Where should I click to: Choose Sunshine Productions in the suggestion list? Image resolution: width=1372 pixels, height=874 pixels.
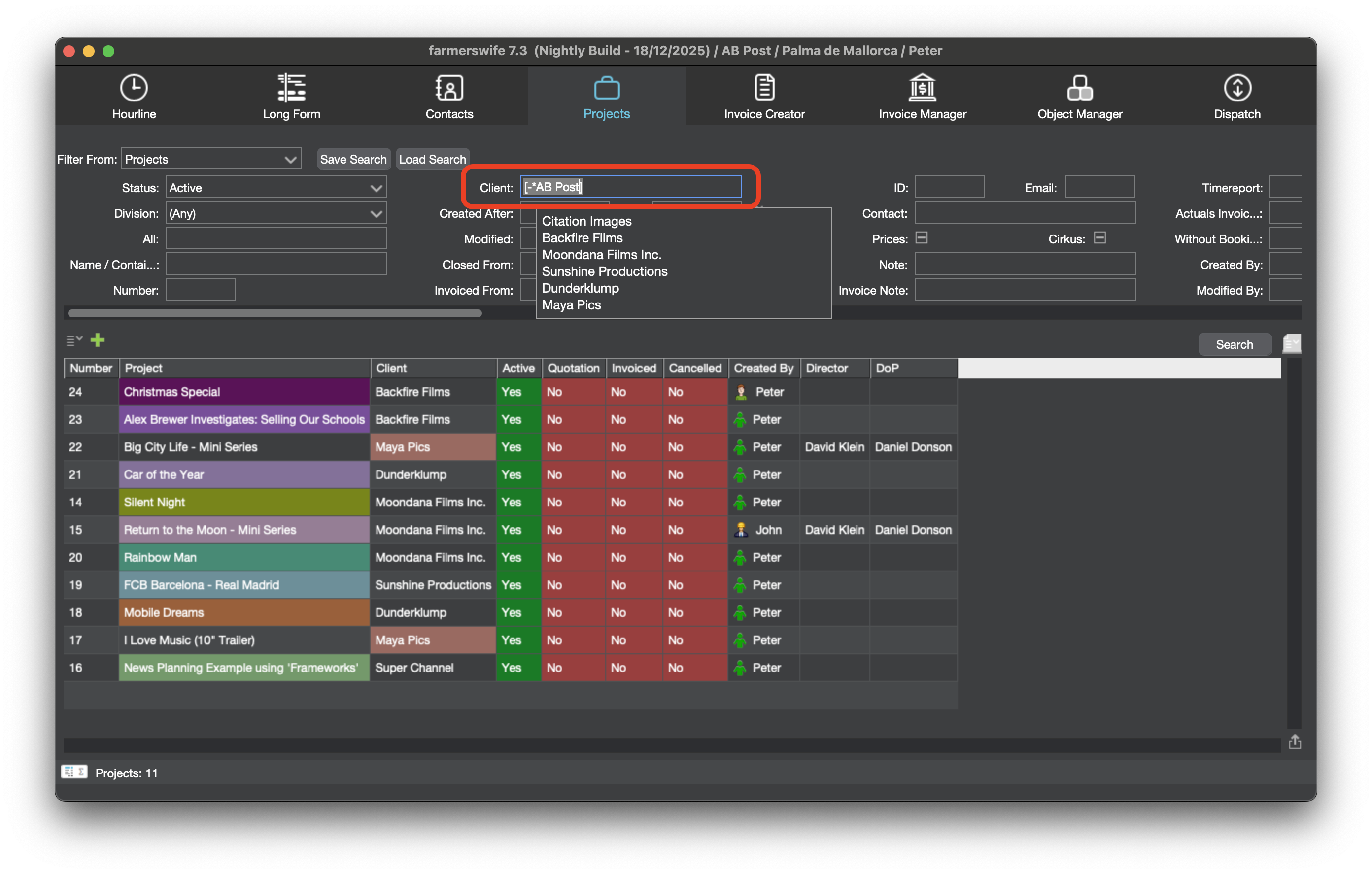(604, 272)
